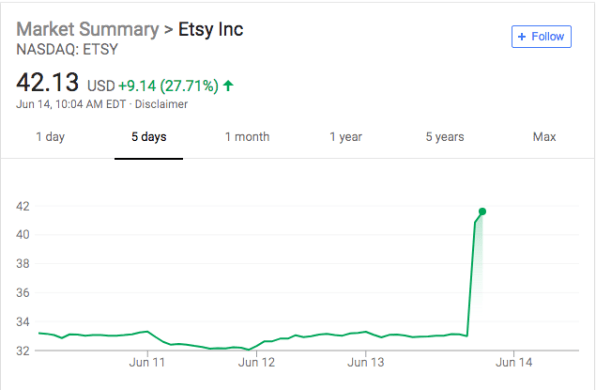596x390 pixels.
Task: Select the 1 day tab
Action: coord(50,136)
